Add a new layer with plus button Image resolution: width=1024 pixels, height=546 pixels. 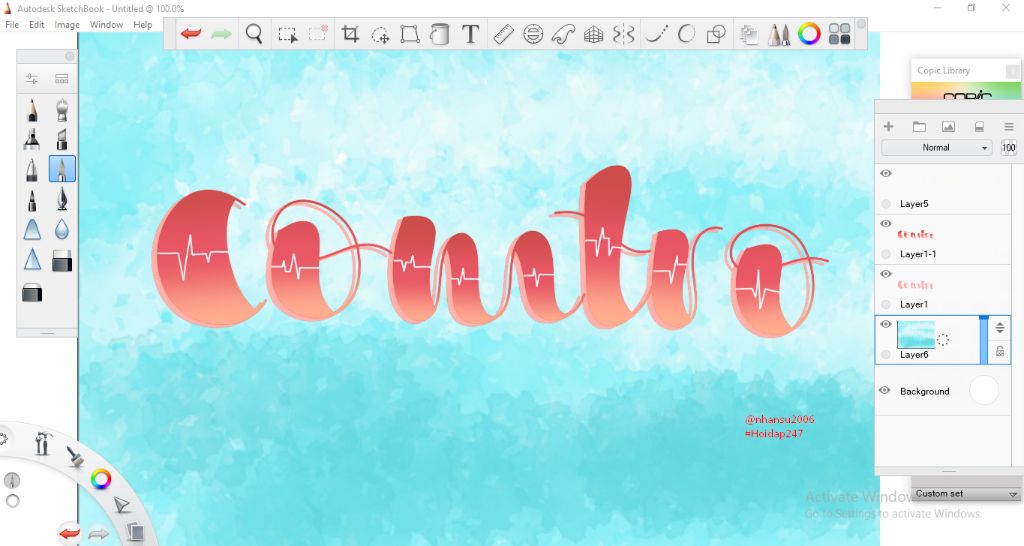click(x=888, y=126)
